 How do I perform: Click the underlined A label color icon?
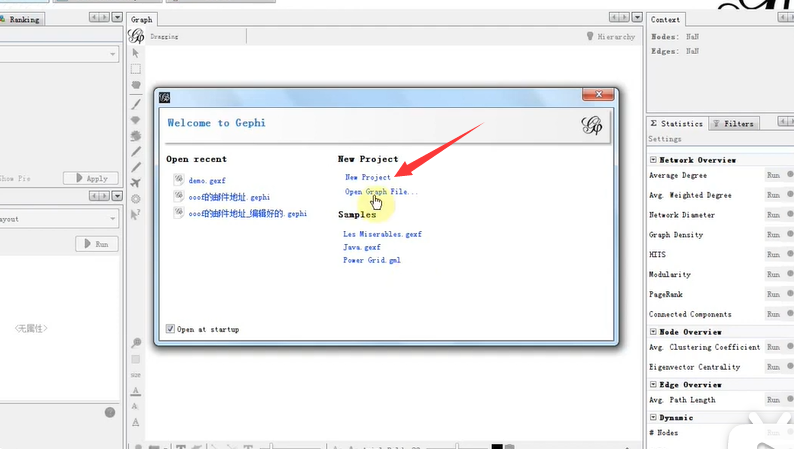(136, 391)
